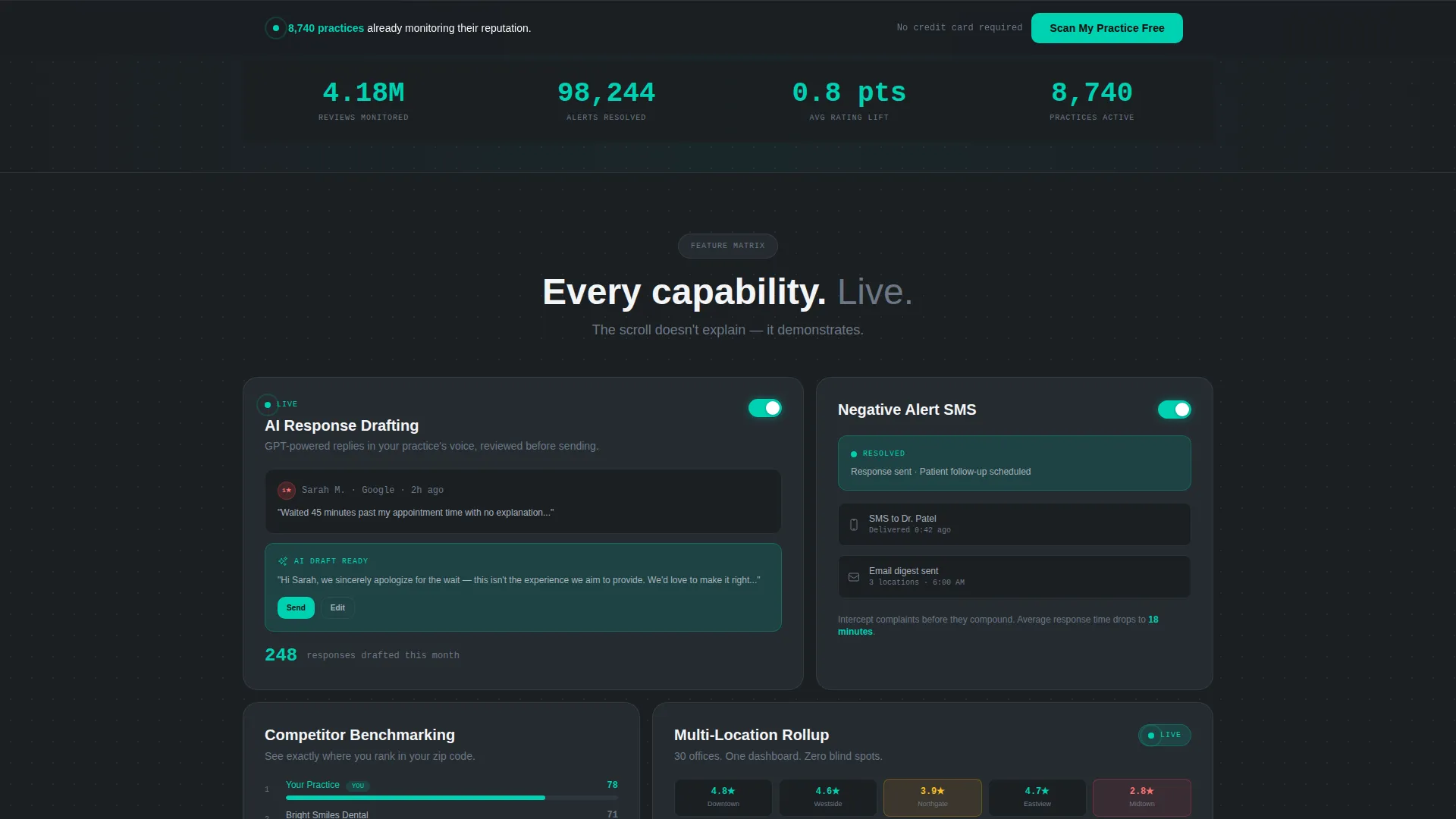Send the AI drafted reply
Image resolution: width=1456 pixels, height=819 pixels.
click(296, 607)
